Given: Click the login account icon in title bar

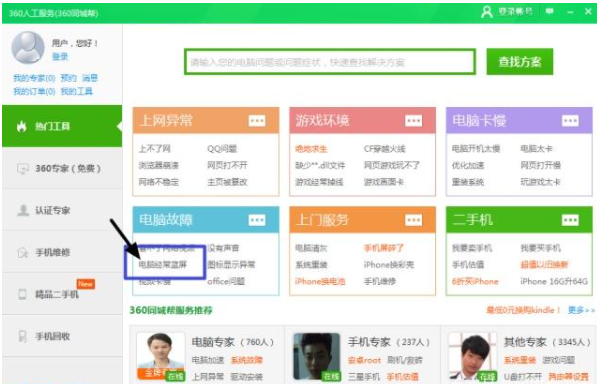Looking at the screenshot, I should pos(487,12).
